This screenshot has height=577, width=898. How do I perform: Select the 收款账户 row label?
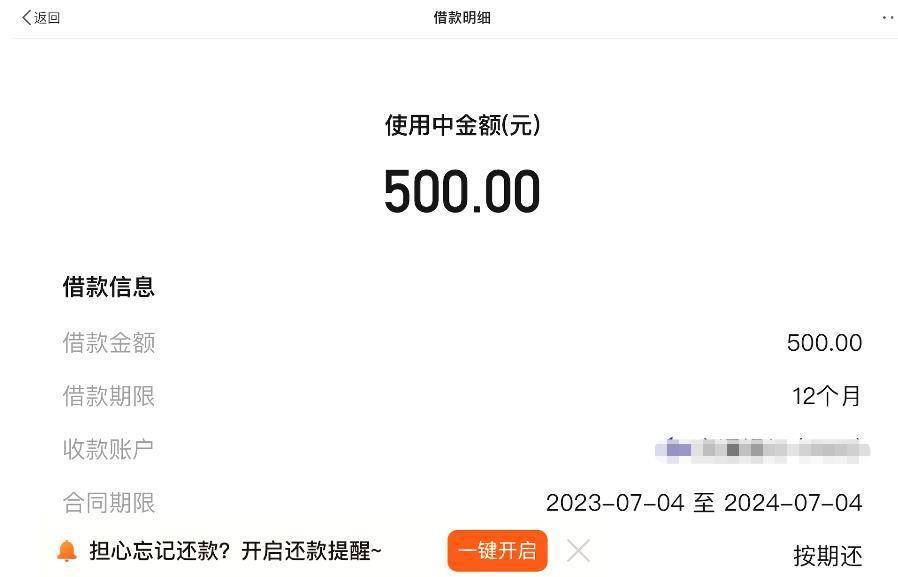(109, 449)
